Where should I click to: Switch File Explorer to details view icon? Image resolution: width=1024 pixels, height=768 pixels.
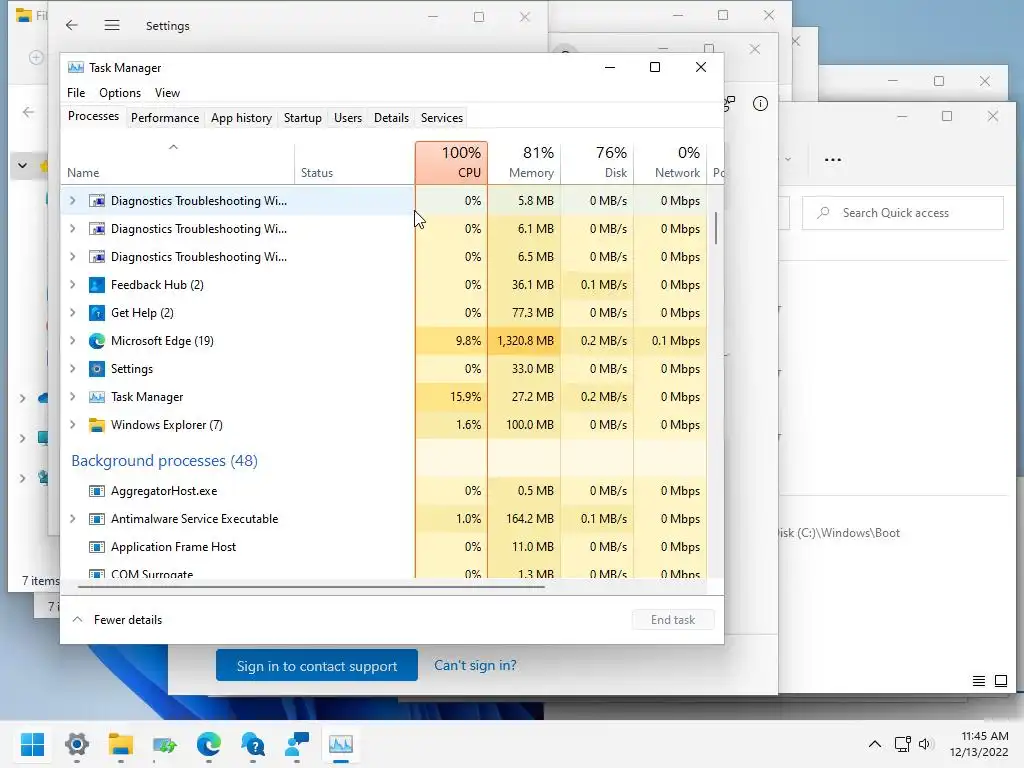coord(979,681)
